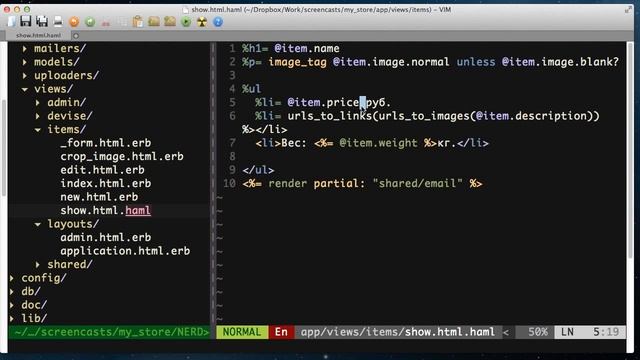Click the Open file toolbar icon

[x=12, y=22]
